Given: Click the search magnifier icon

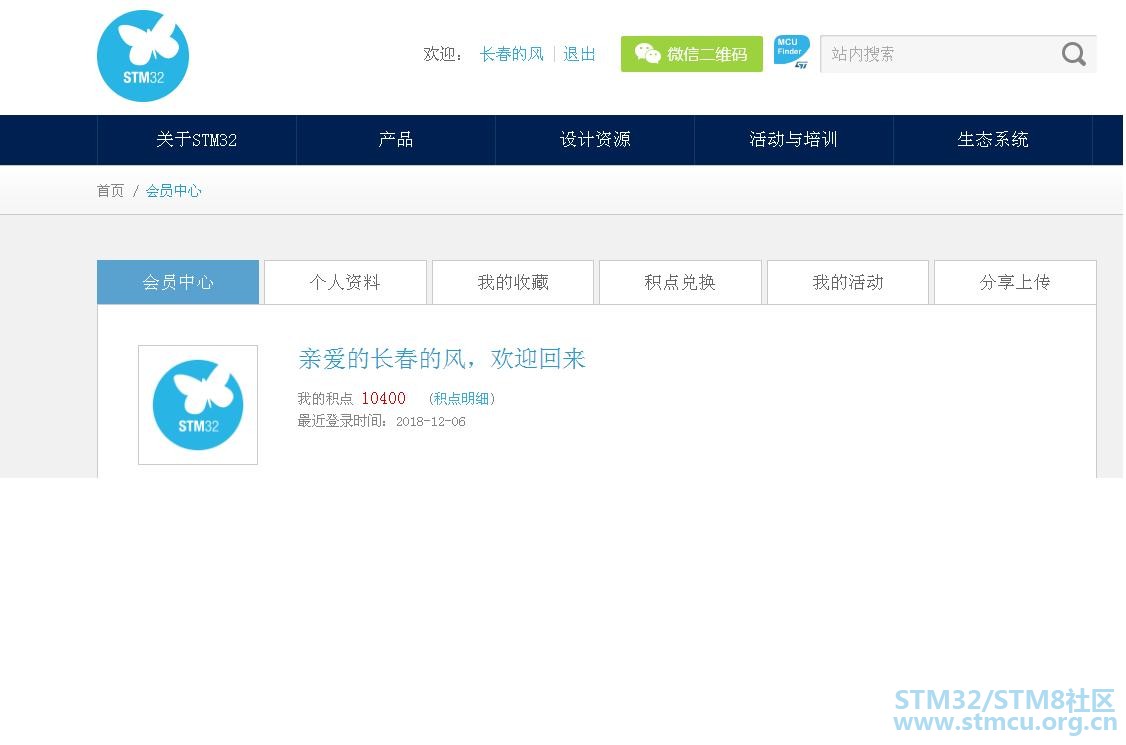Looking at the screenshot, I should click(1074, 54).
